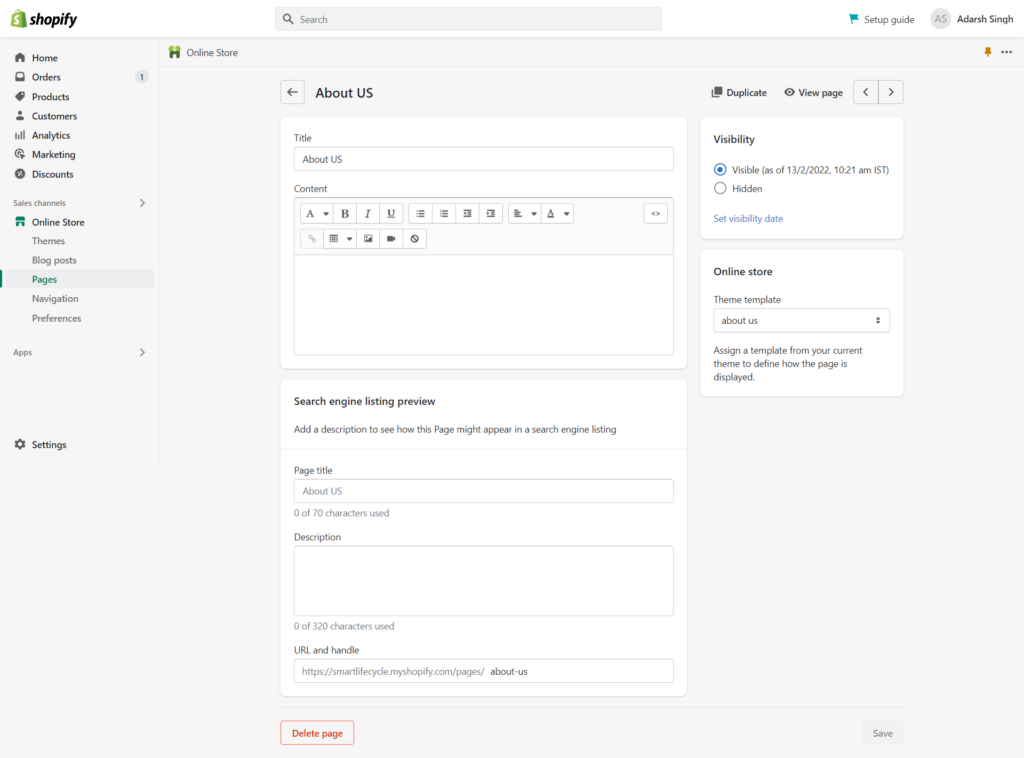Click Set visibility date link
Screen dimensions: 1024x758
tap(748, 219)
